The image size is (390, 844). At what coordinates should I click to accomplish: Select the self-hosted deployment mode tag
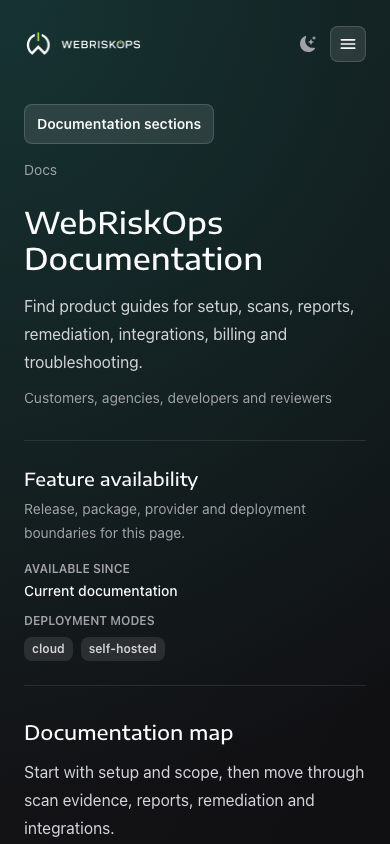123,649
